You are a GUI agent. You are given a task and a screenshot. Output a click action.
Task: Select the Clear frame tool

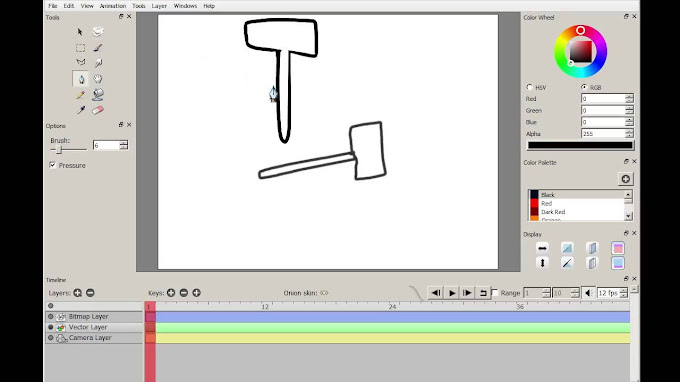(98, 32)
